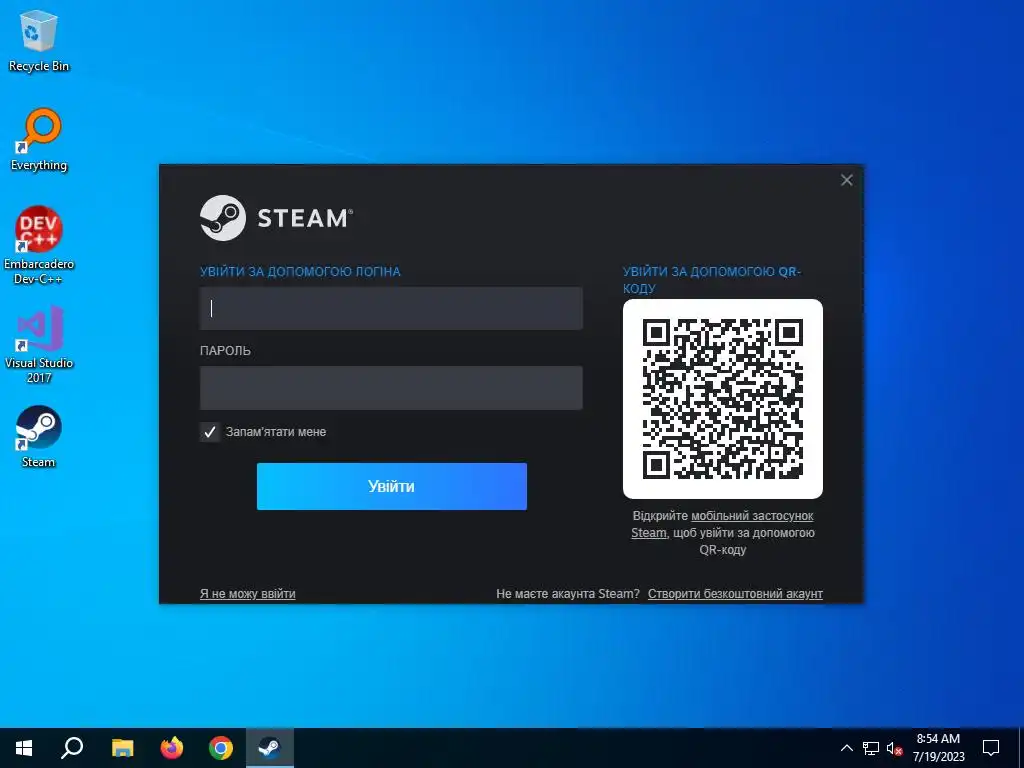Click the QR code image
The width and height of the screenshot is (1024, 768).
tap(722, 399)
